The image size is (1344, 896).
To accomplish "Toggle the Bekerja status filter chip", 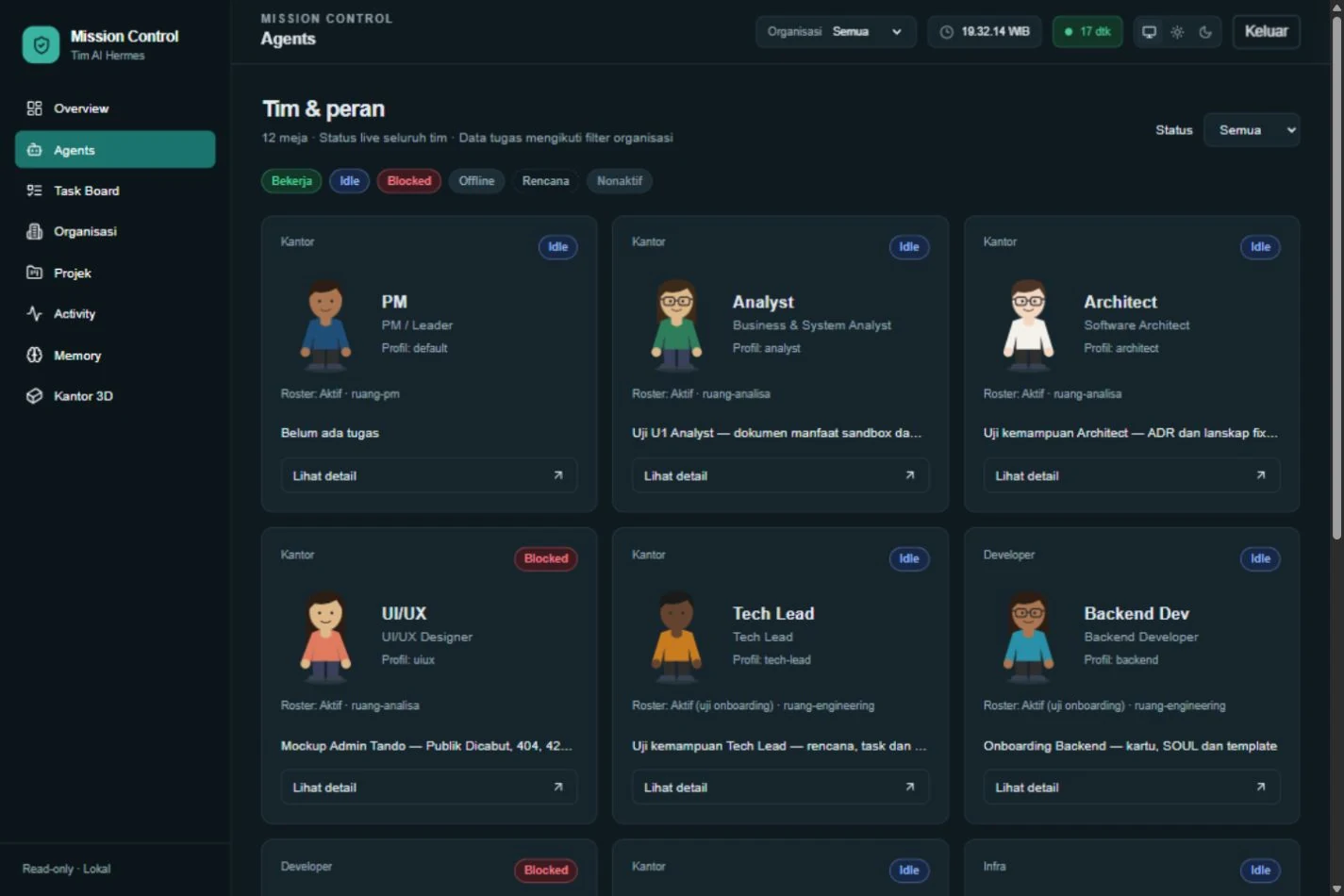I will (291, 181).
